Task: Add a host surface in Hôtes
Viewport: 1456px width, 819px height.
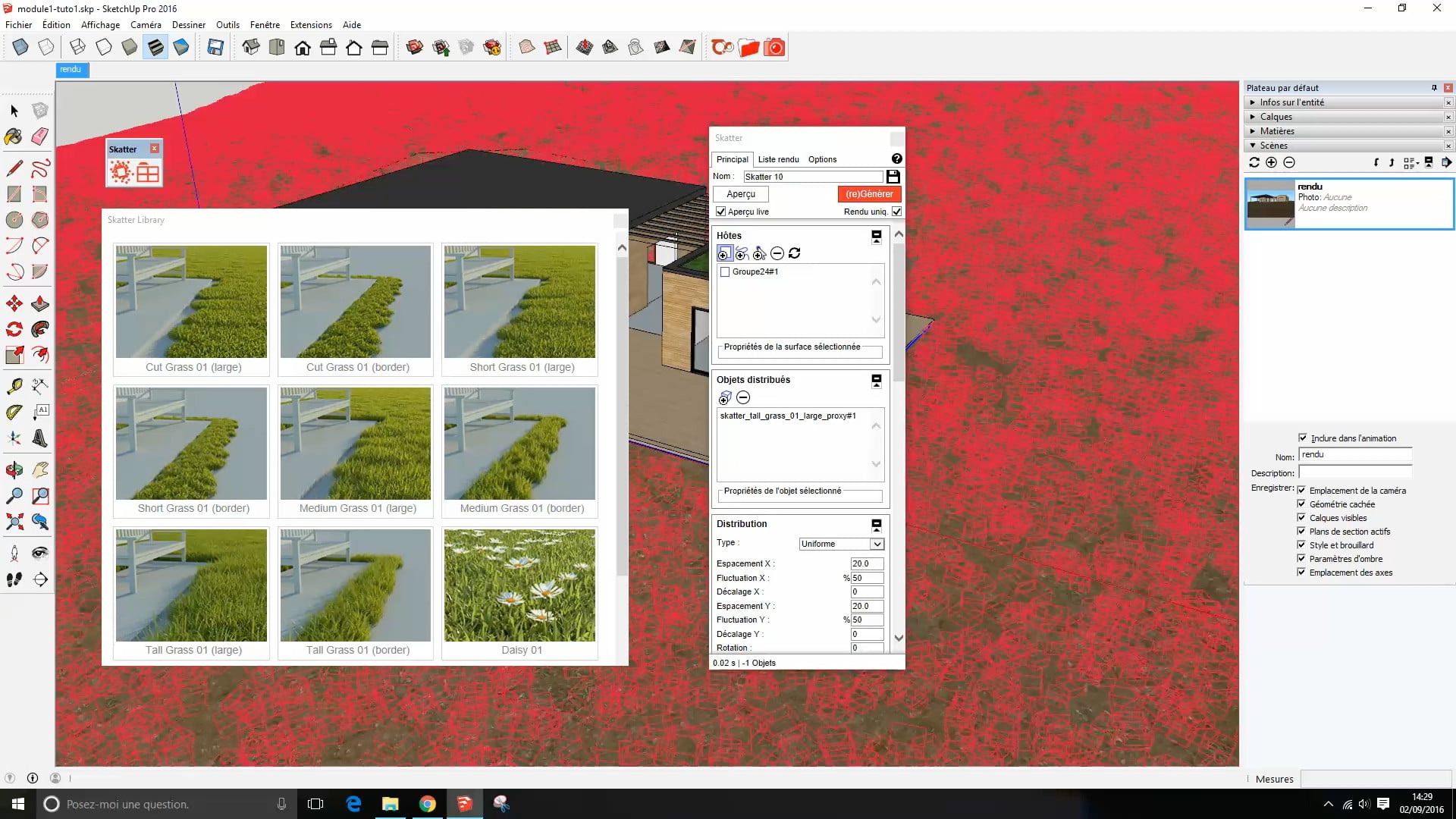Action: point(724,253)
